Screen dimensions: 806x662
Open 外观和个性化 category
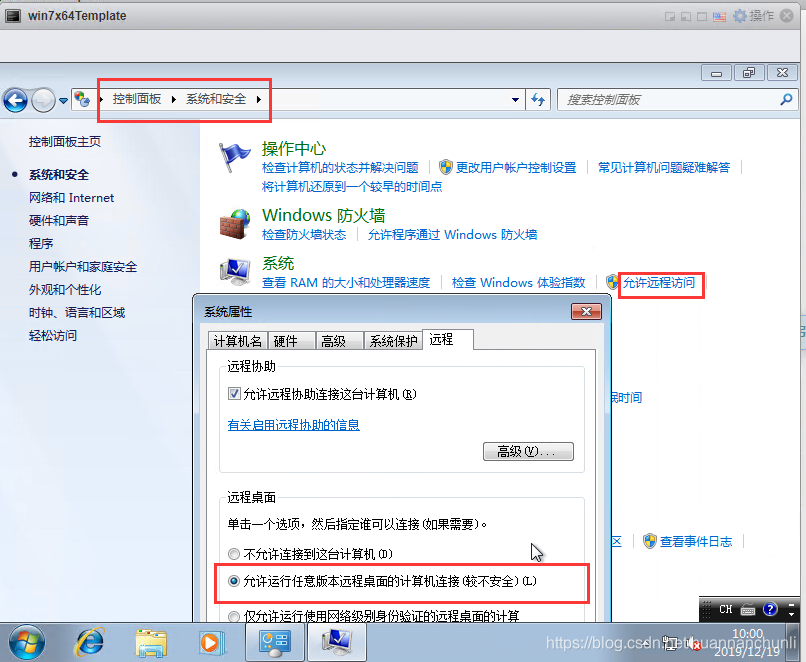65,290
